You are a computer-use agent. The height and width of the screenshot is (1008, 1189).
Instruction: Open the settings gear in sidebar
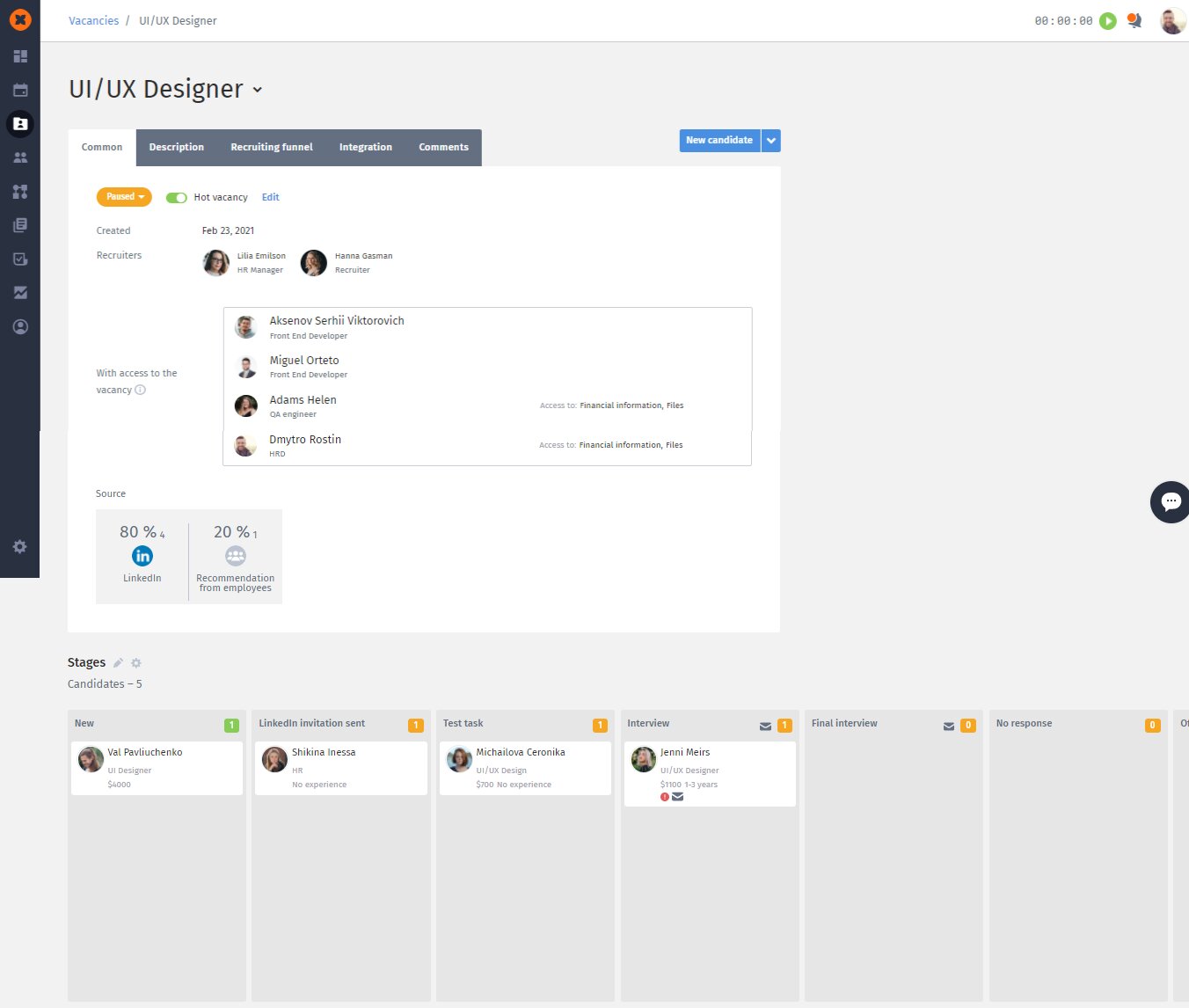[x=20, y=546]
